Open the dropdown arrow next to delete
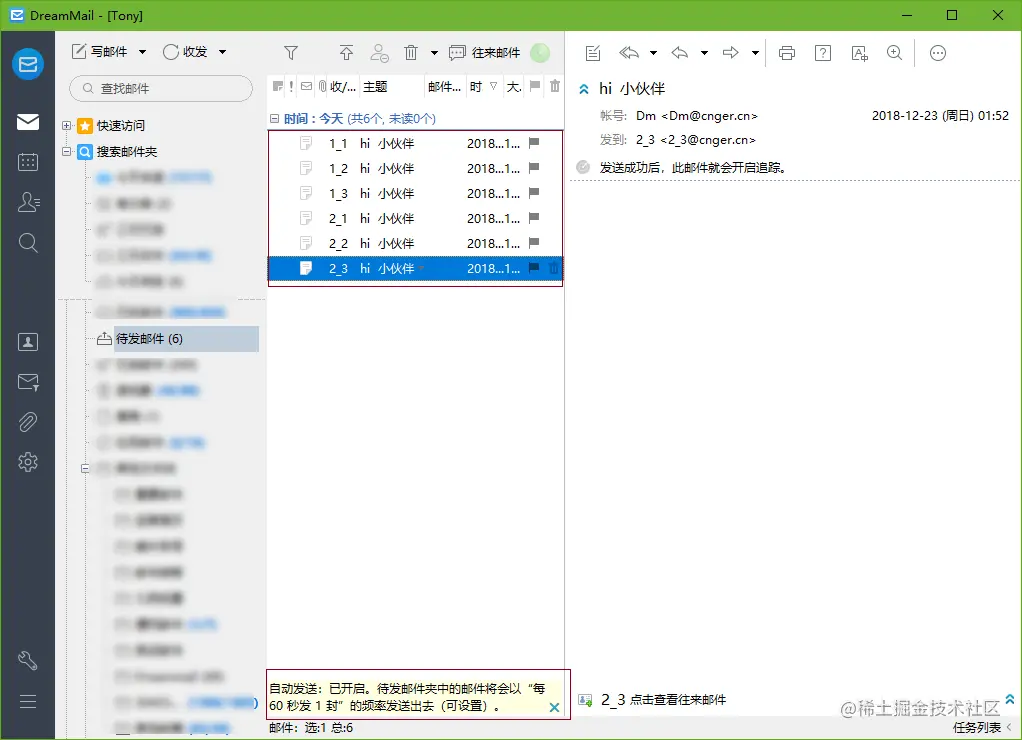Image resolution: width=1022 pixels, height=740 pixels. click(x=434, y=53)
